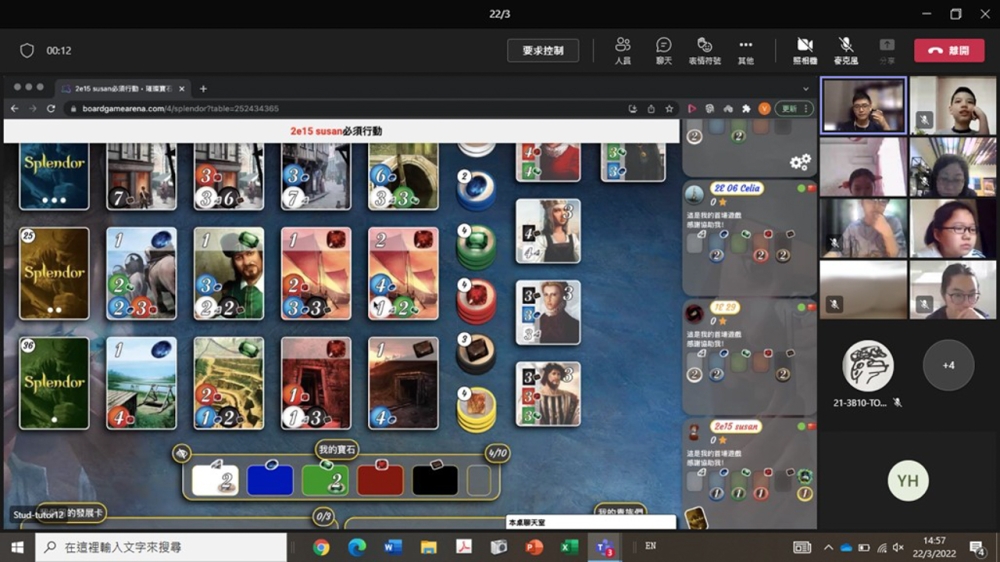Viewport: 1000px width, 562px height.
Task: Click the browser back arrow
Action: click(14, 108)
